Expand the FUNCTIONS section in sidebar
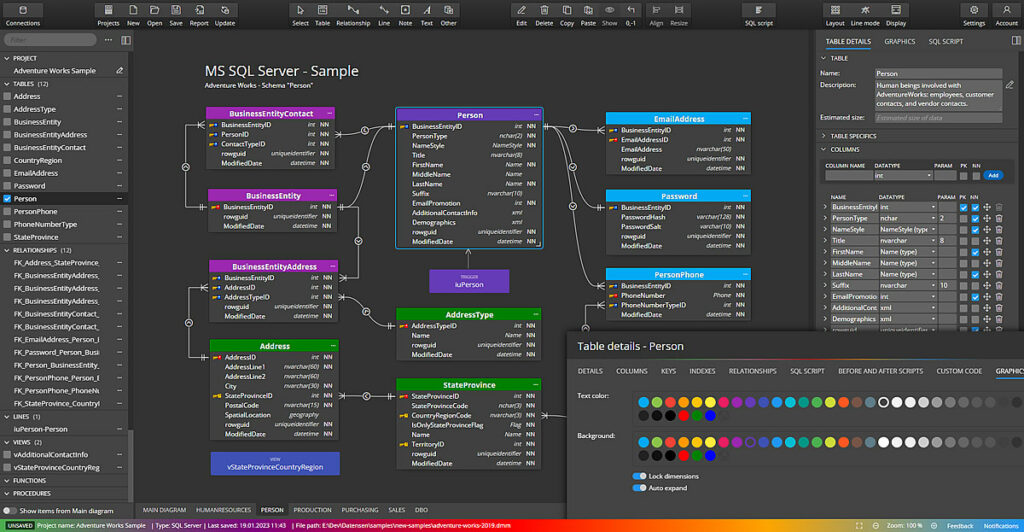The image size is (1024, 532). pyautogui.click(x=7, y=480)
